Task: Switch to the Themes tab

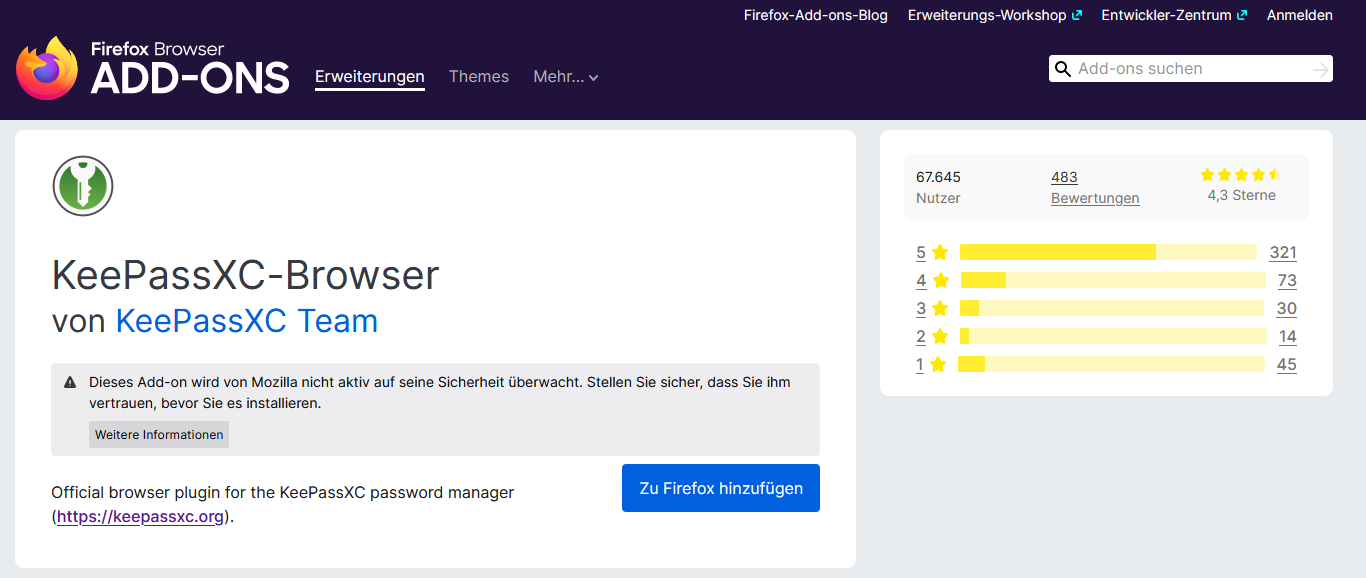Action: point(478,77)
